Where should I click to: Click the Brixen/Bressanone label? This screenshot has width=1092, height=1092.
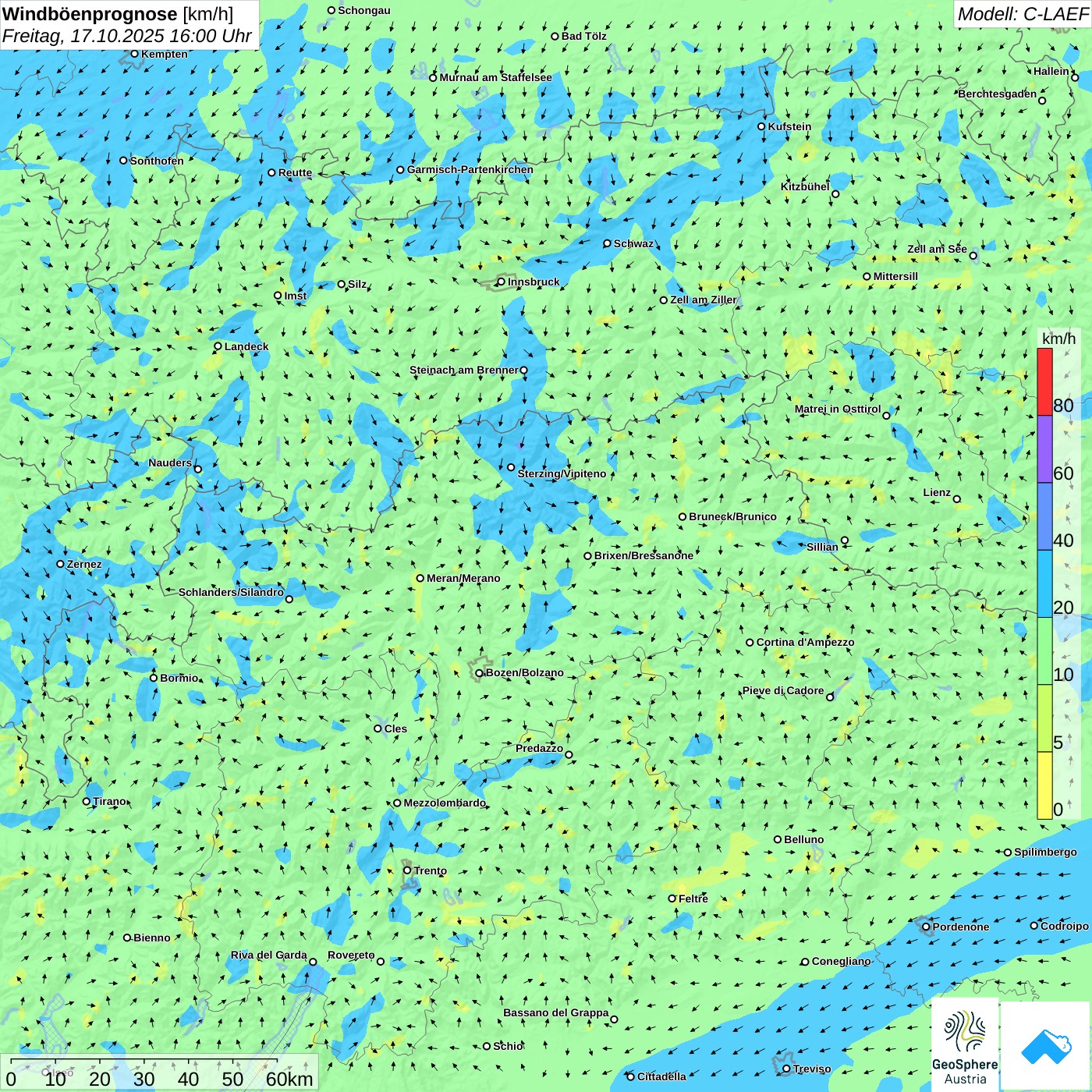(x=643, y=555)
